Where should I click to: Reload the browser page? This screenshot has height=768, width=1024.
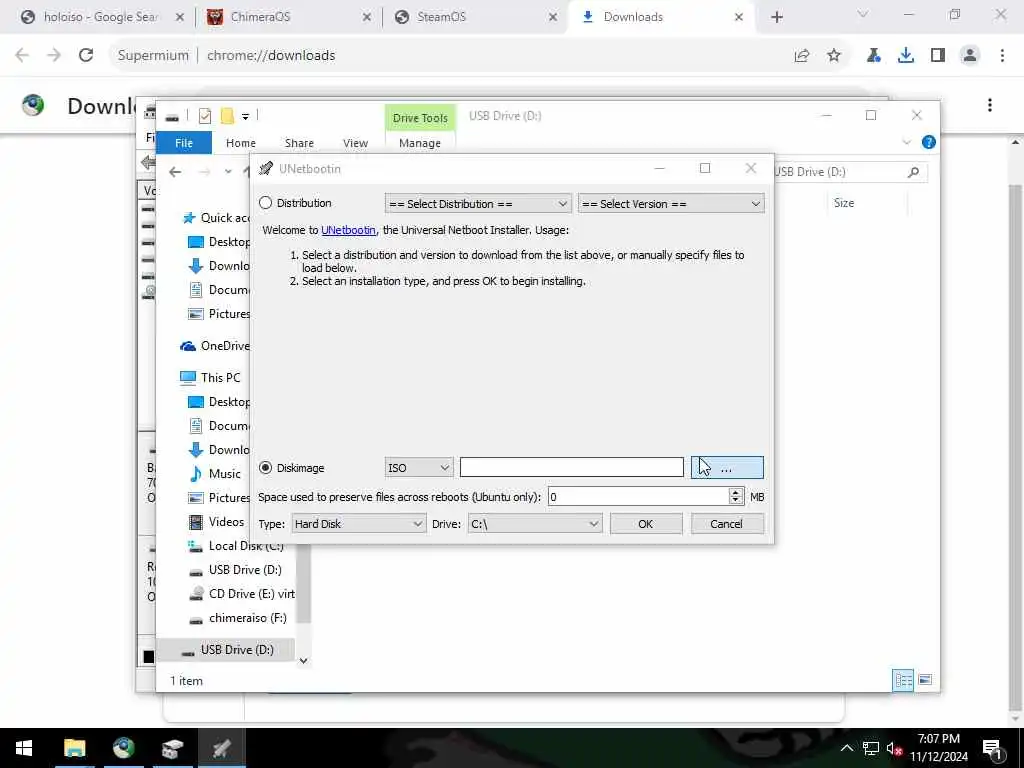(86, 56)
